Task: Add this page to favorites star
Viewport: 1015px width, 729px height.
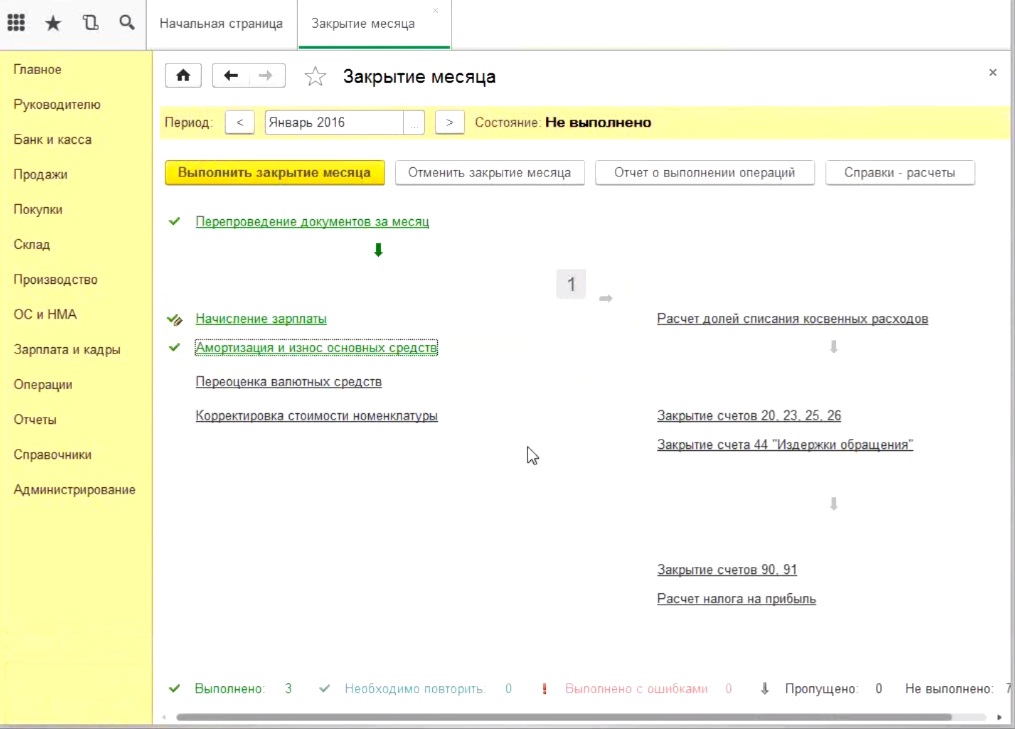Action: (x=315, y=76)
